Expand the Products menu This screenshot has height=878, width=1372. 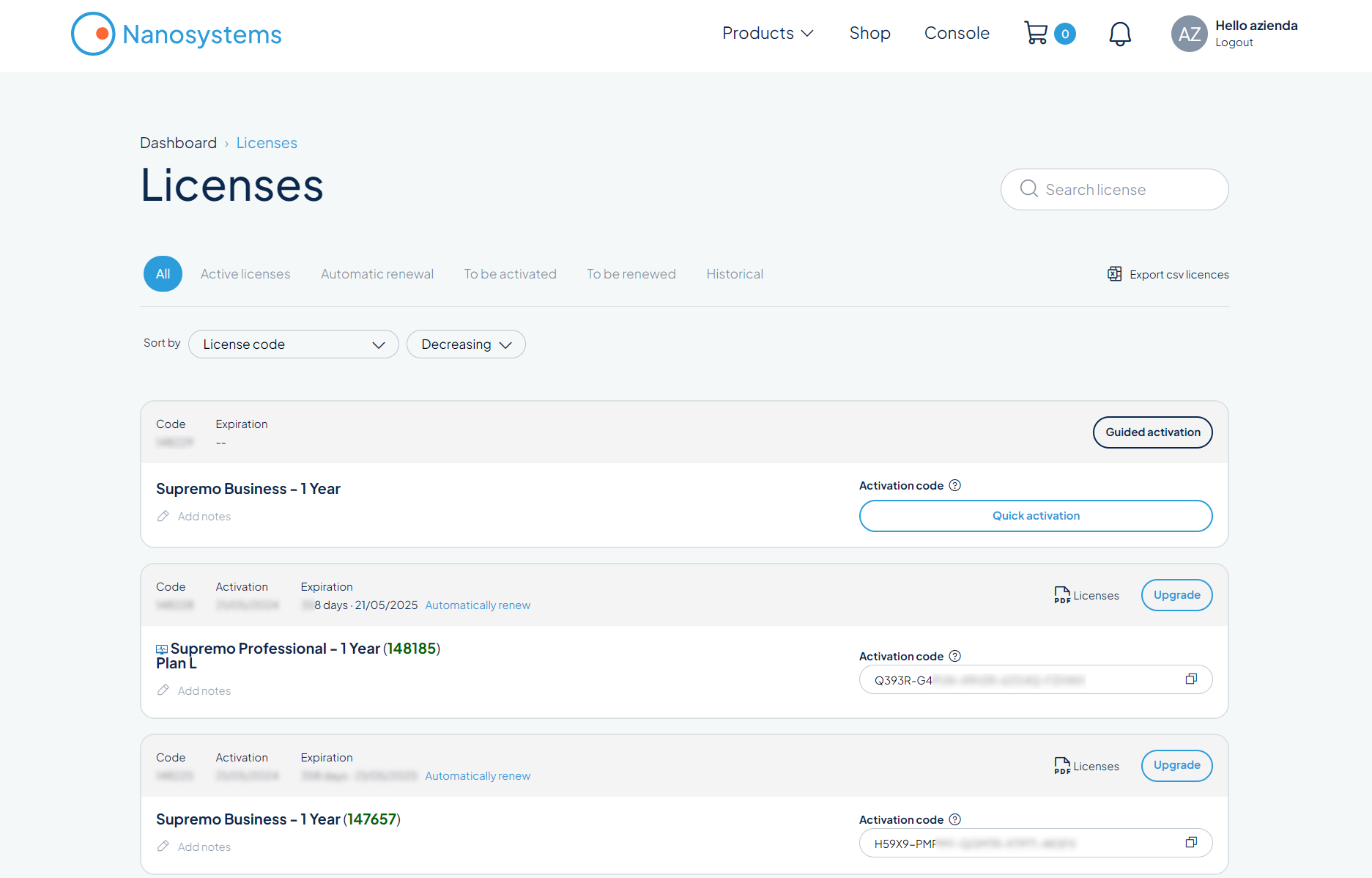click(768, 33)
